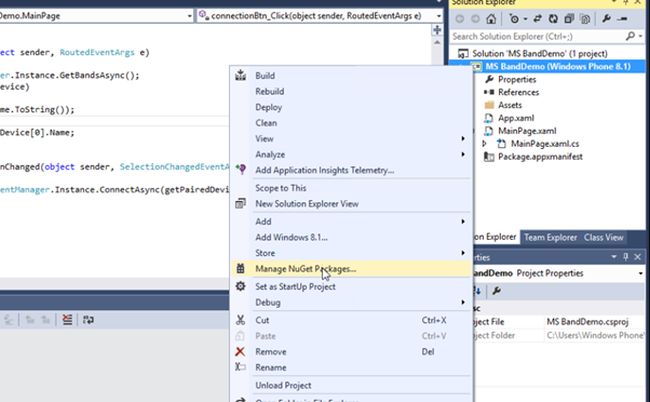Choose New Solution Explorer View

(352, 203)
